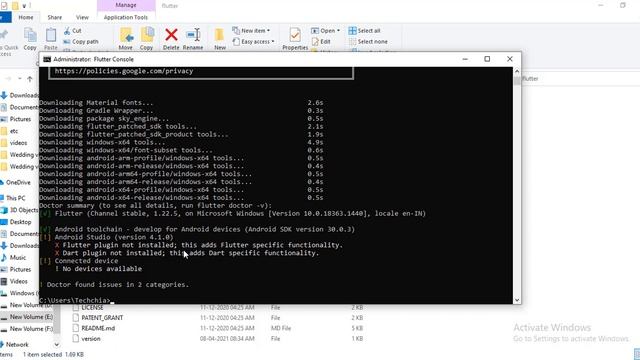The height and width of the screenshot is (360, 640).
Task: Select the LICENSE file
Action: click(x=92, y=307)
